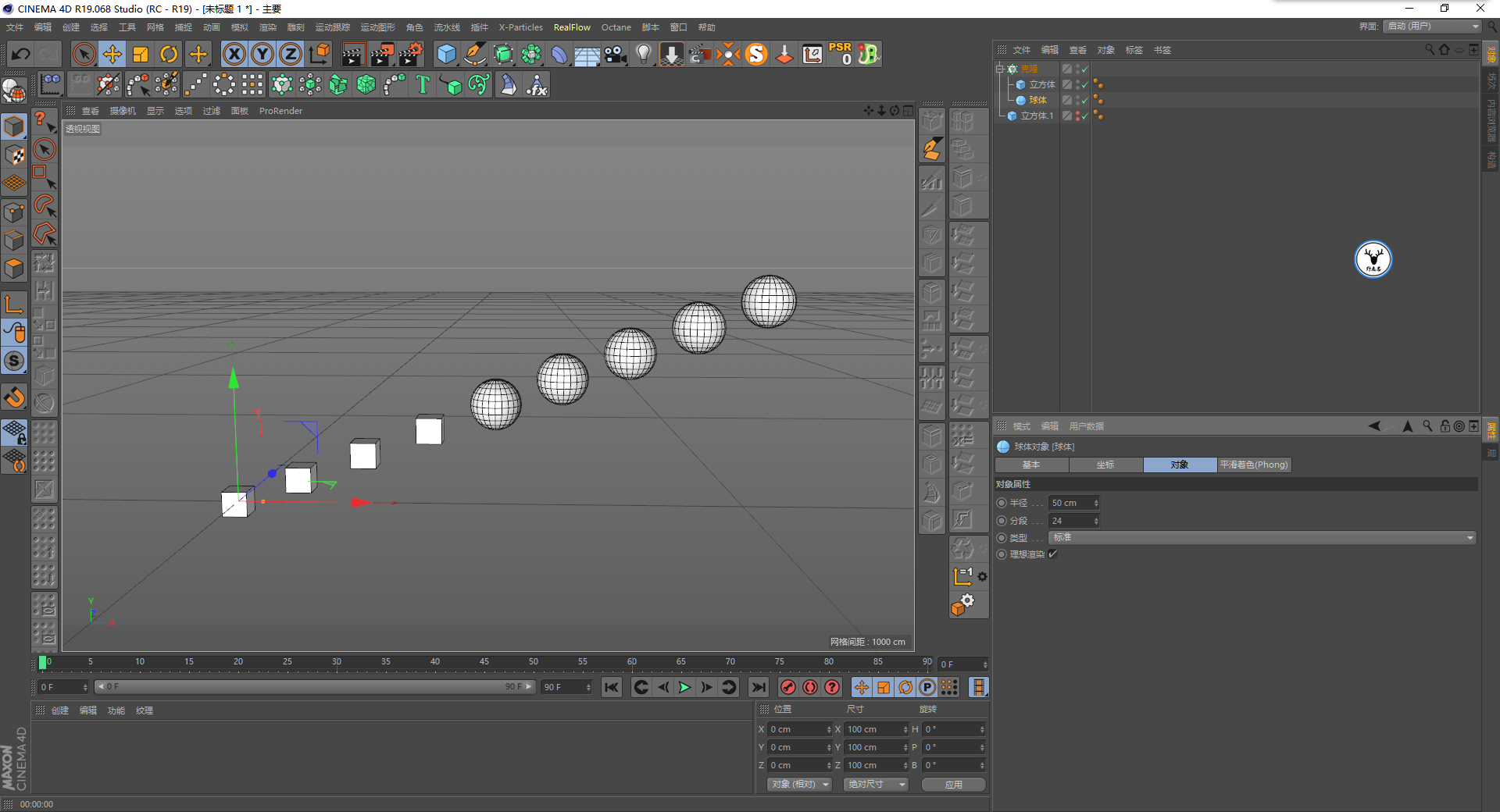Image resolution: width=1500 pixels, height=812 pixels.
Task: Click the timeline preview range slider bar
Action: 315,687
